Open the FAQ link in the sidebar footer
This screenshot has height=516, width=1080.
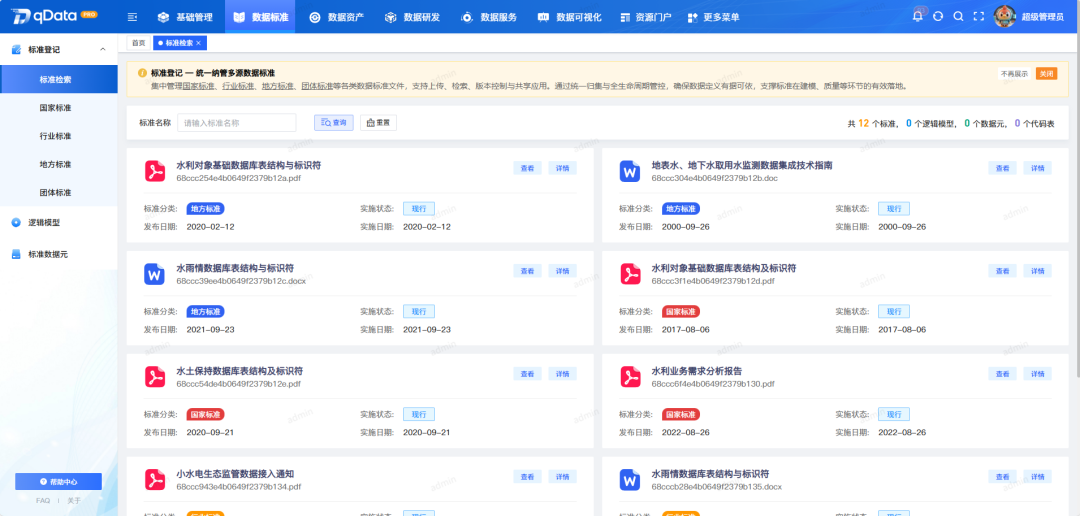click(43, 501)
